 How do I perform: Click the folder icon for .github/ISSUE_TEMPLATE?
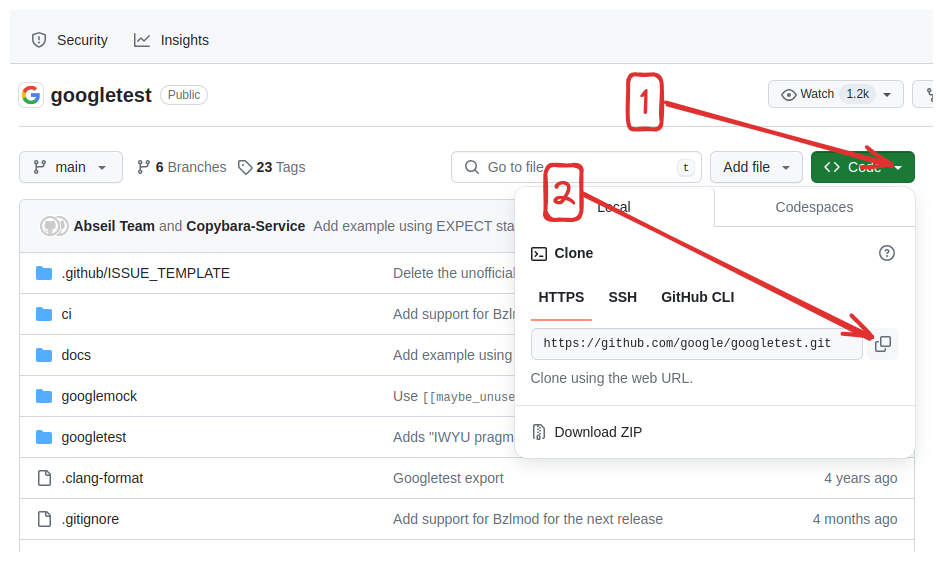point(44,274)
